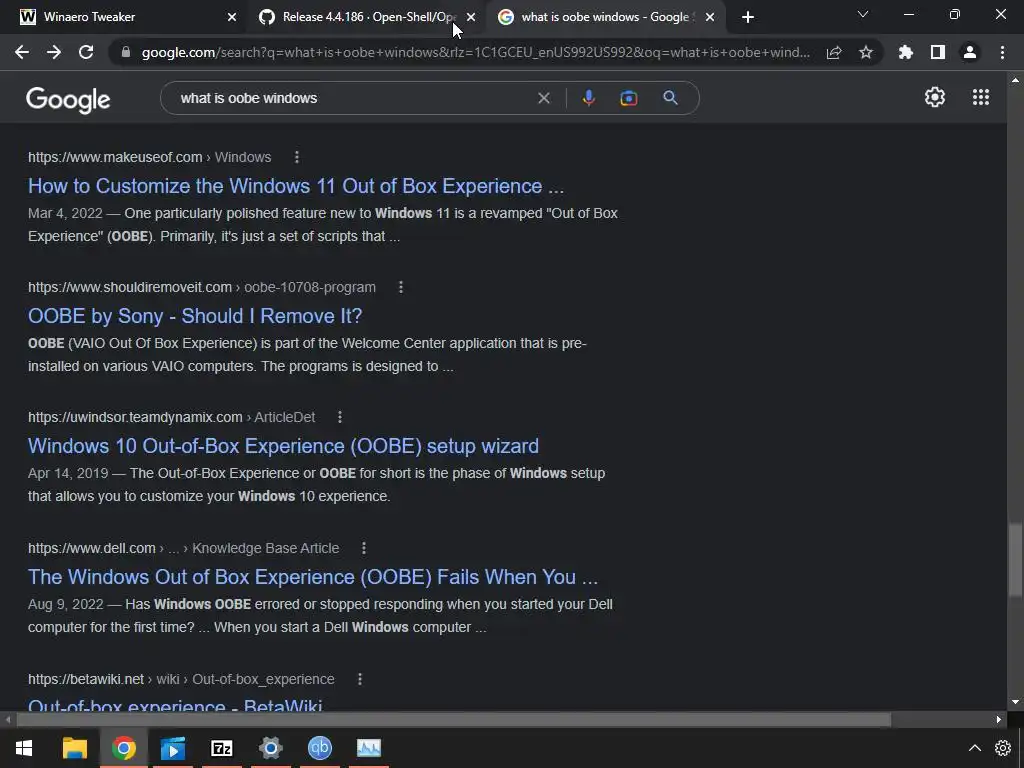The width and height of the screenshot is (1024, 768).
Task: Open the Google apps grid
Action: (x=981, y=97)
